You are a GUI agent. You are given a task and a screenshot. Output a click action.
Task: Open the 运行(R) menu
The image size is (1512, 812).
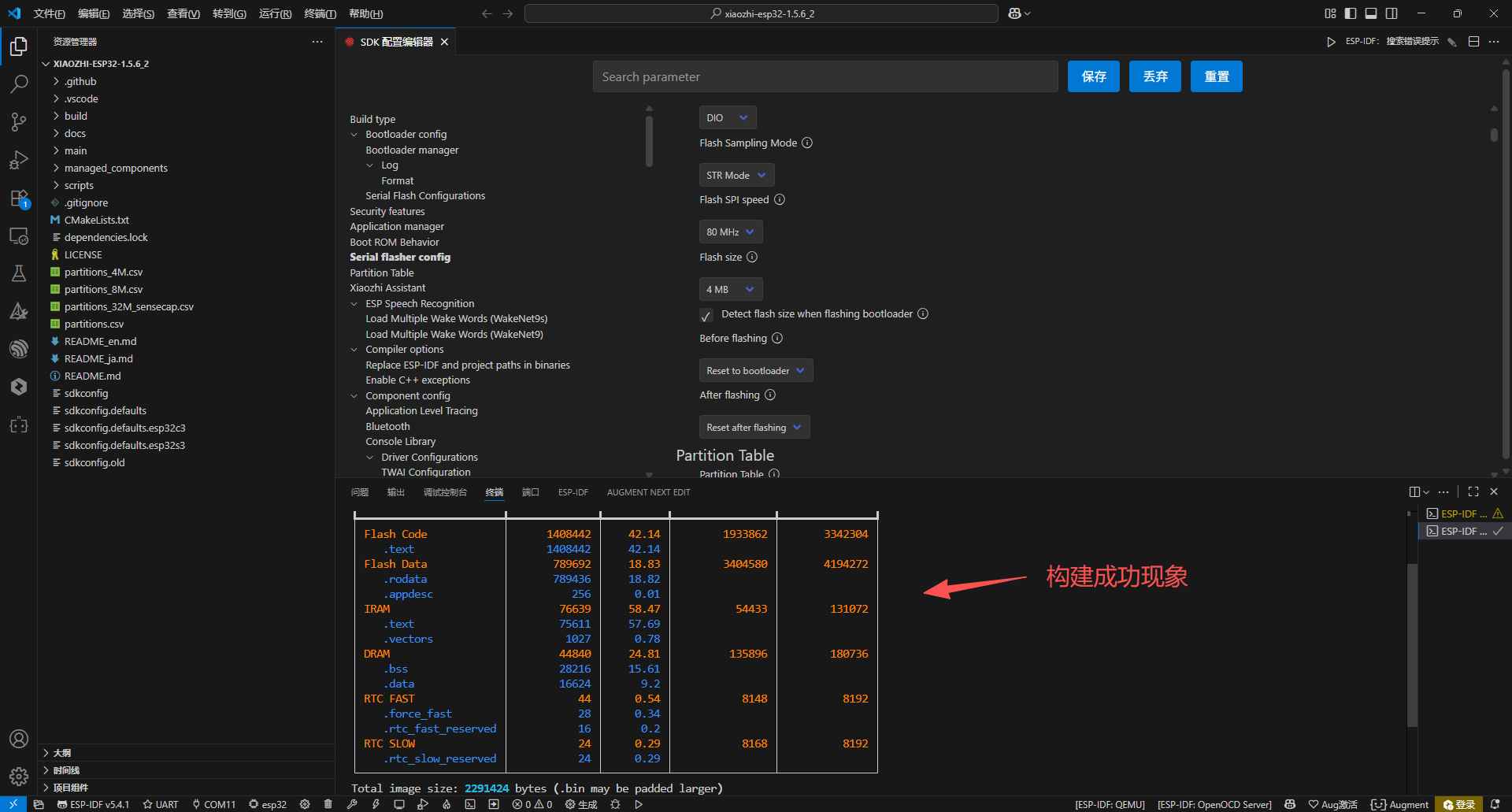coord(275,13)
